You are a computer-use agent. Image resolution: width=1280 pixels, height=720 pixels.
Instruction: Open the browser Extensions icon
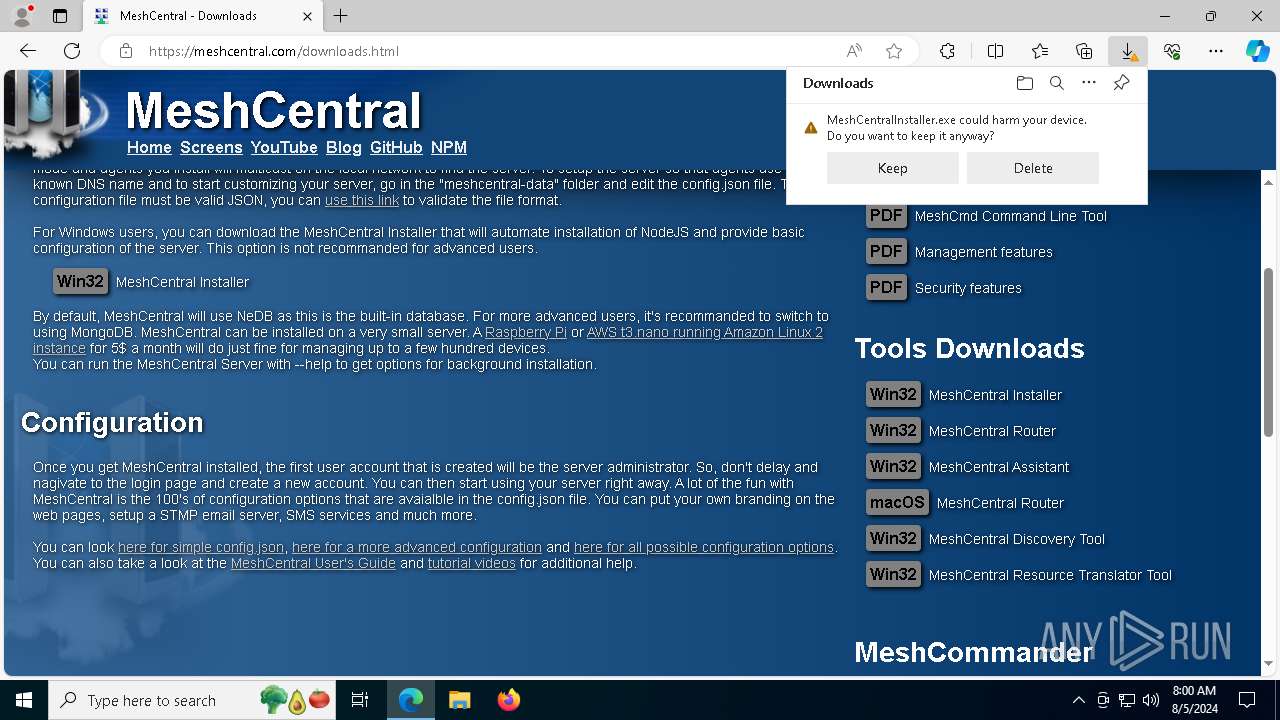947,51
